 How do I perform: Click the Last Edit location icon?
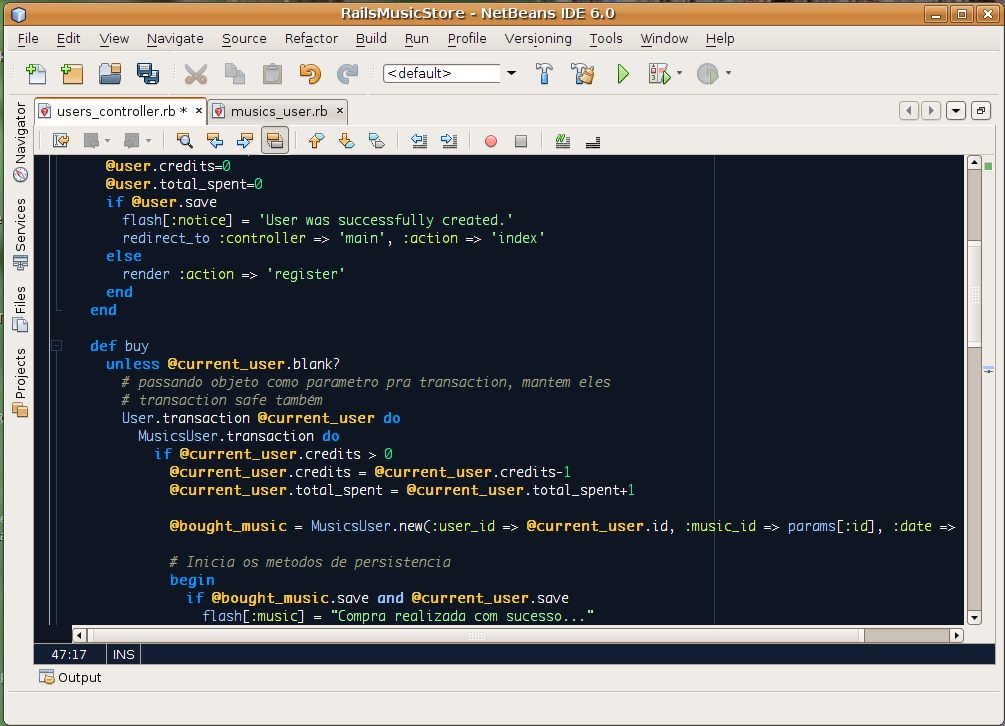(61, 141)
